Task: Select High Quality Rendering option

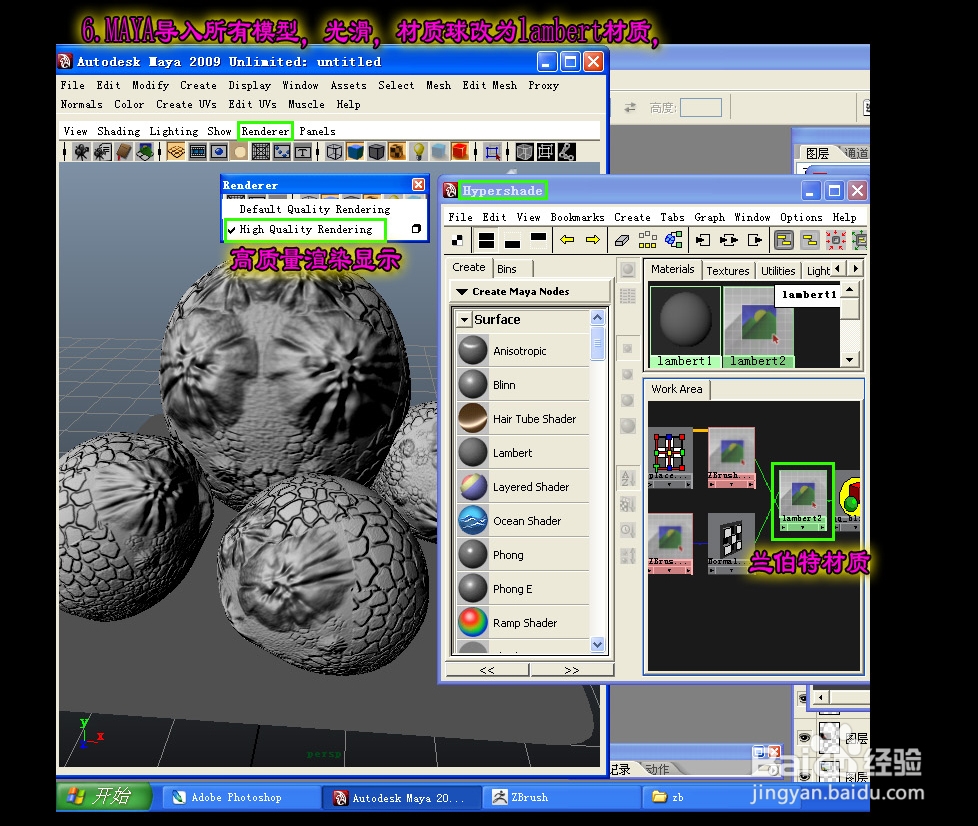Action: [x=306, y=229]
